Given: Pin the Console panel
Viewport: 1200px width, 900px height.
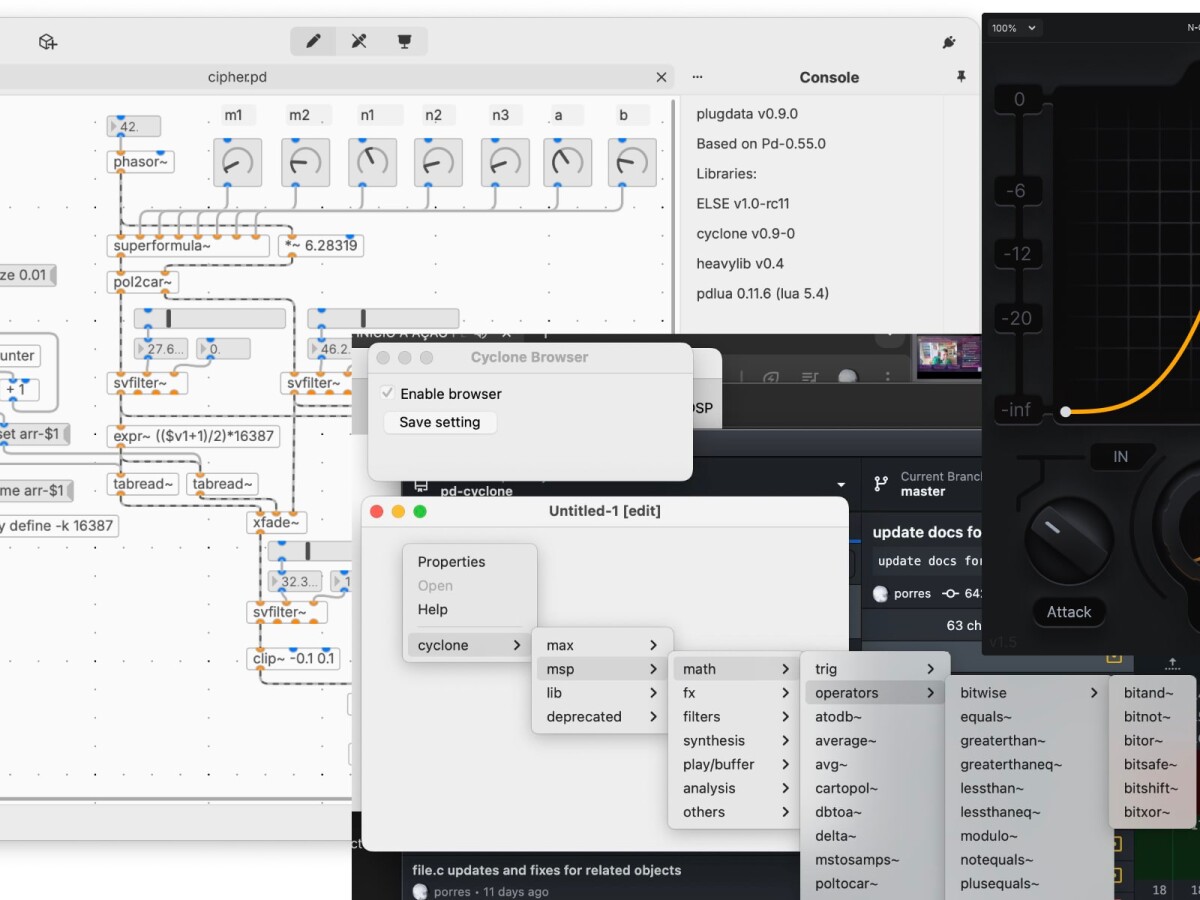Looking at the screenshot, I should click(961, 77).
